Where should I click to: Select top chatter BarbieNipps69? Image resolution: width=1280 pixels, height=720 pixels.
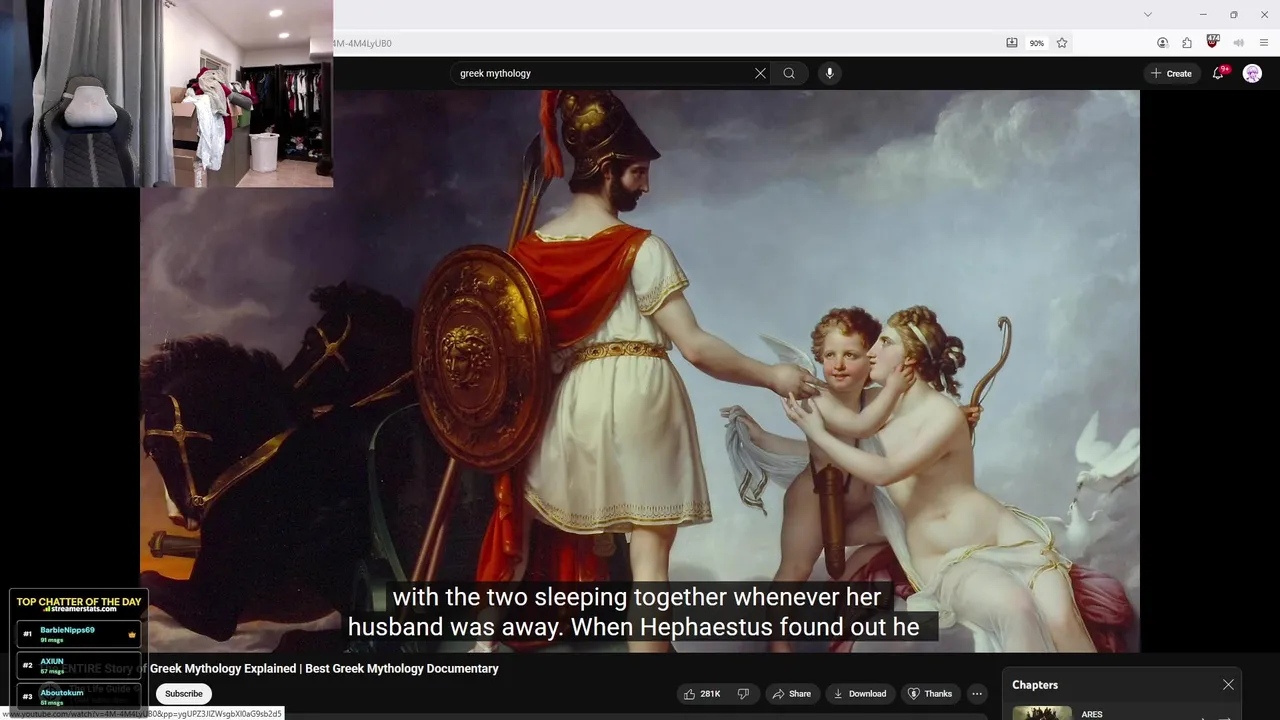point(79,634)
